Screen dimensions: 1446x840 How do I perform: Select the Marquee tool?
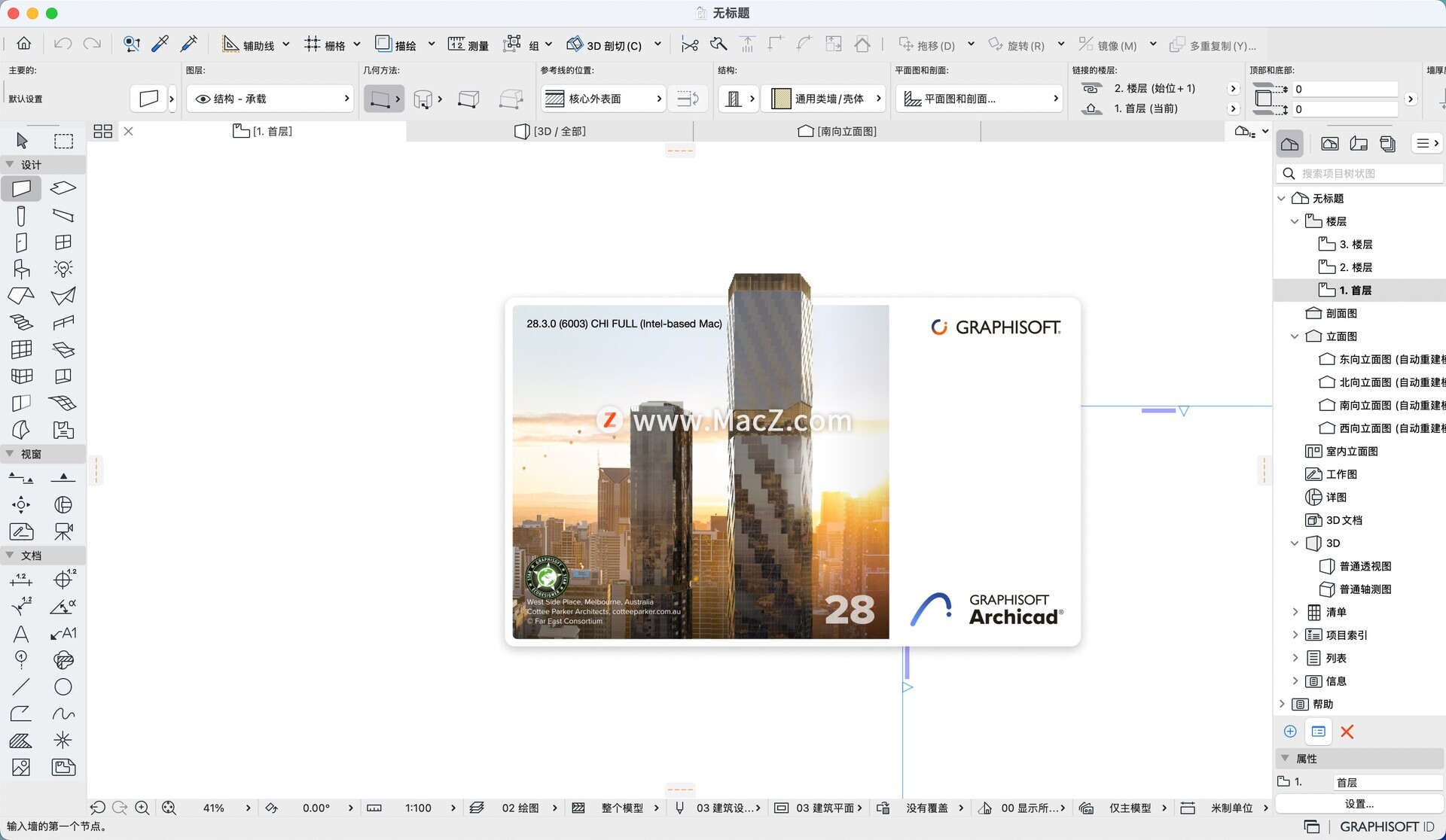coord(63,141)
